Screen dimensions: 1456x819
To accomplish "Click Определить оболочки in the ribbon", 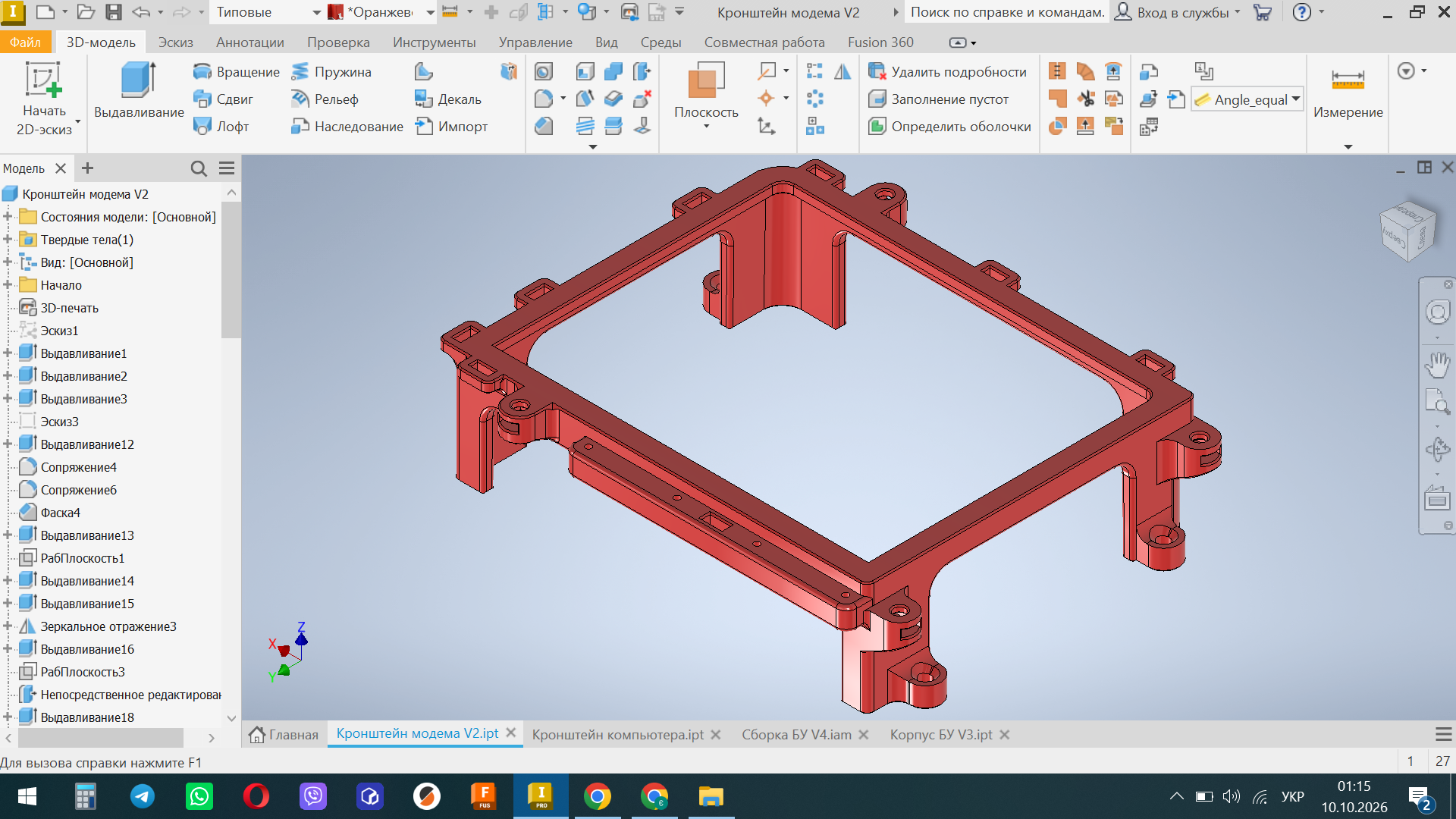I will (949, 127).
